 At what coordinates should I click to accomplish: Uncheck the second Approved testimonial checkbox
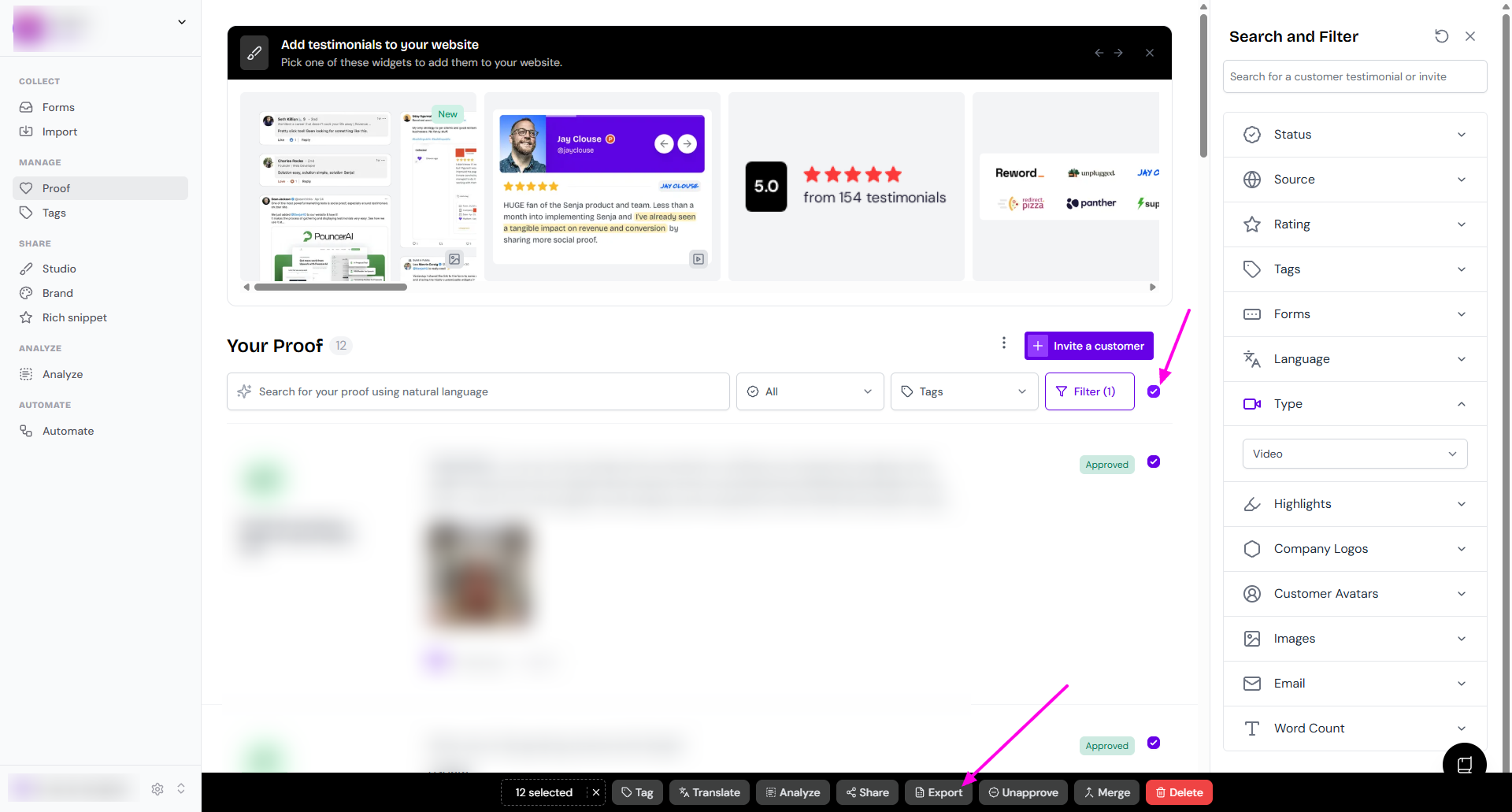pyautogui.click(x=1154, y=743)
